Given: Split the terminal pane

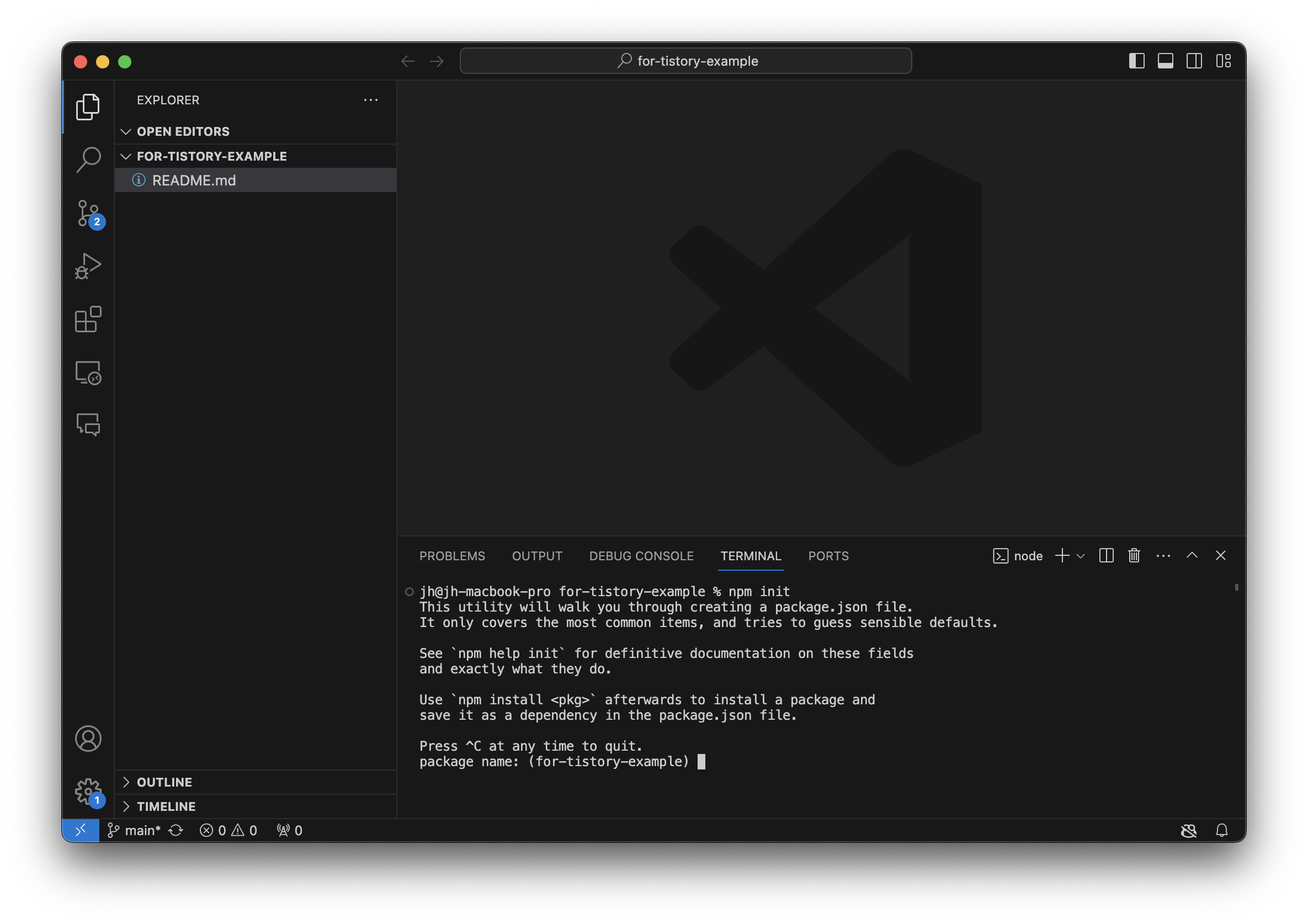Looking at the screenshot, I should click(x=1106, y=555).
